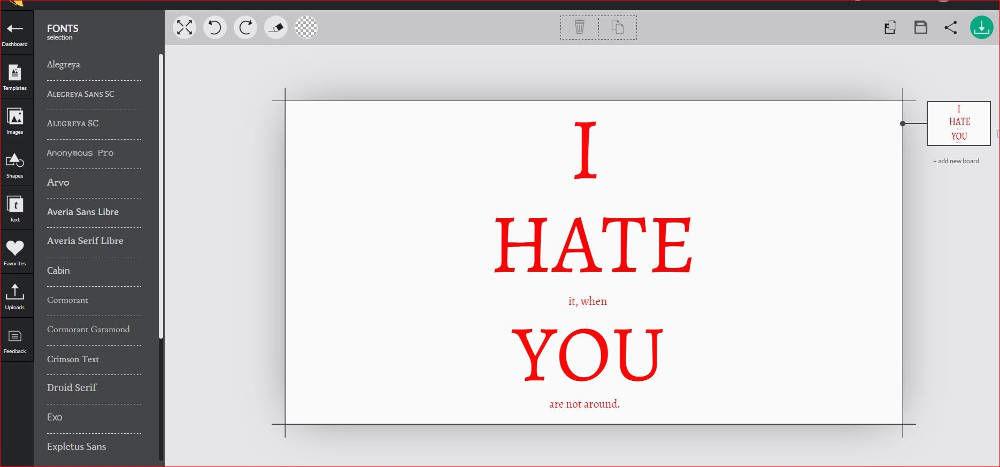The height and width of the screenshot is (467, 1000).
Task: Select the "it, when" text on canvas
Action: (x=587, y=300)
